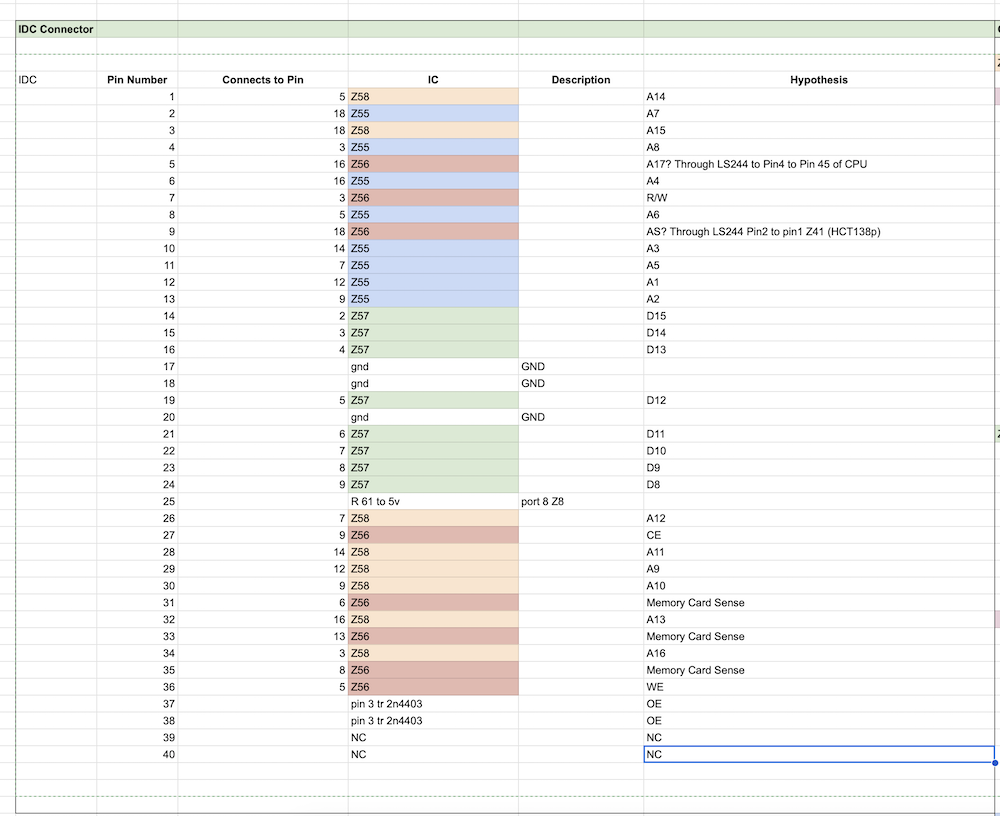Select the CE hypothesis cell

819,535
